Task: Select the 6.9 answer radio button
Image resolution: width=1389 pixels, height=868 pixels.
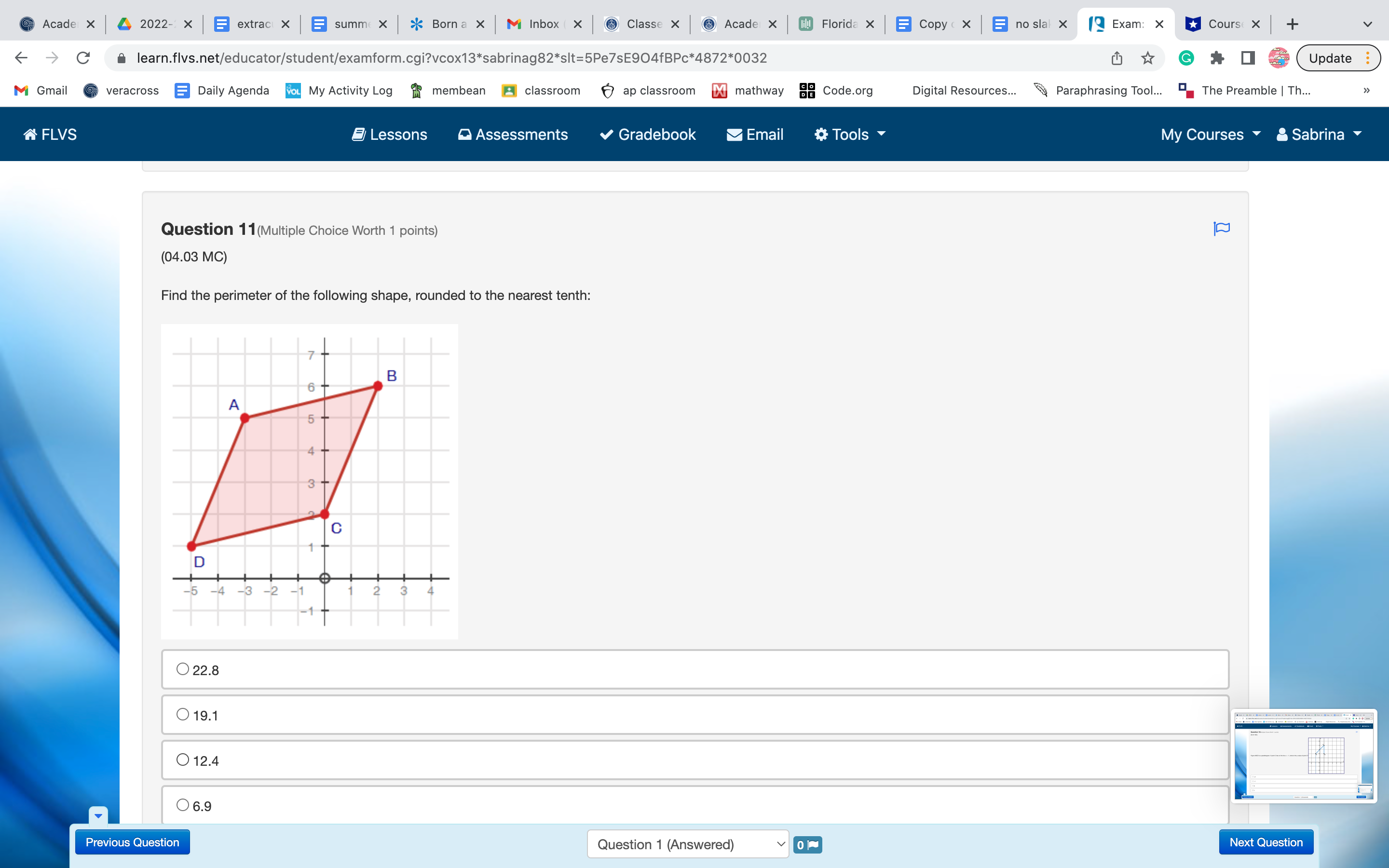Action: coord(183,806)
